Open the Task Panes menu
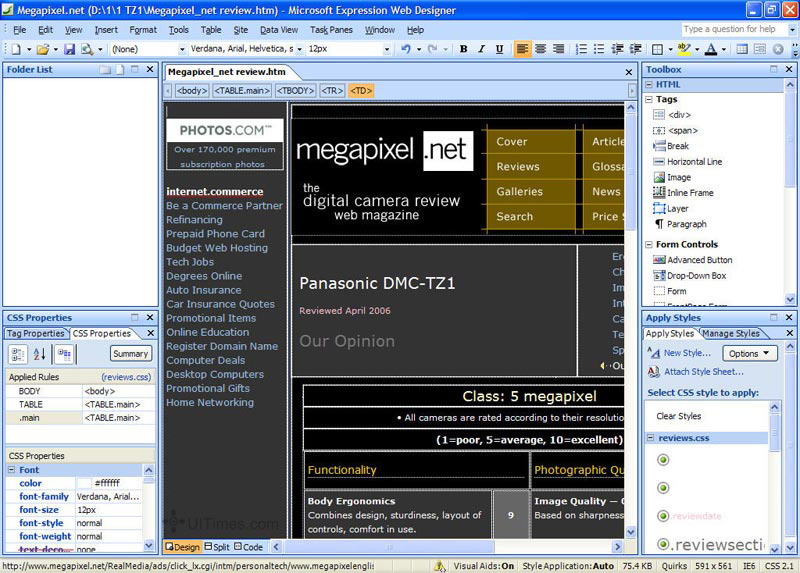Image resolution: width=800 pixels, height=573 pixels. pos(331,30)
